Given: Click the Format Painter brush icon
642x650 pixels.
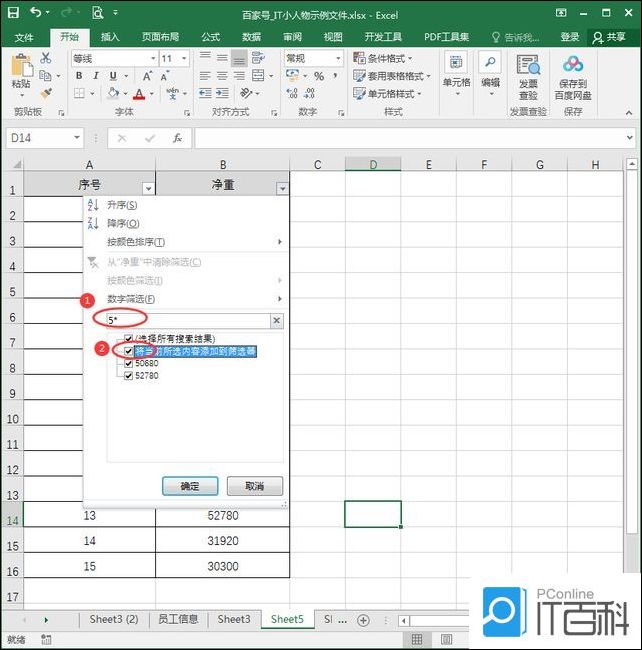Looking at the screenshot, I should point(46,93).
